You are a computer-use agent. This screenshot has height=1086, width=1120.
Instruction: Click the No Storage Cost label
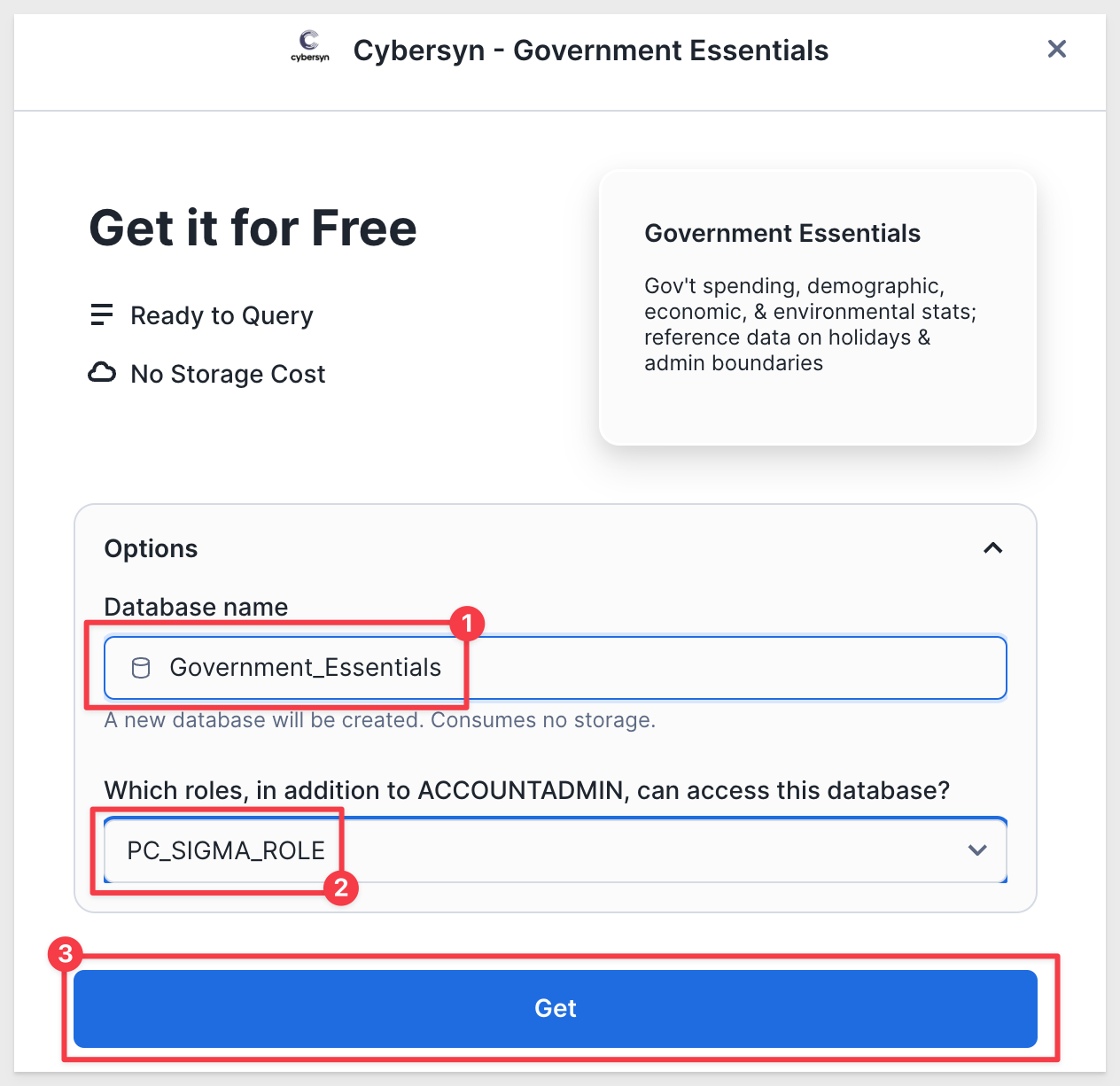tap(228, 374)
